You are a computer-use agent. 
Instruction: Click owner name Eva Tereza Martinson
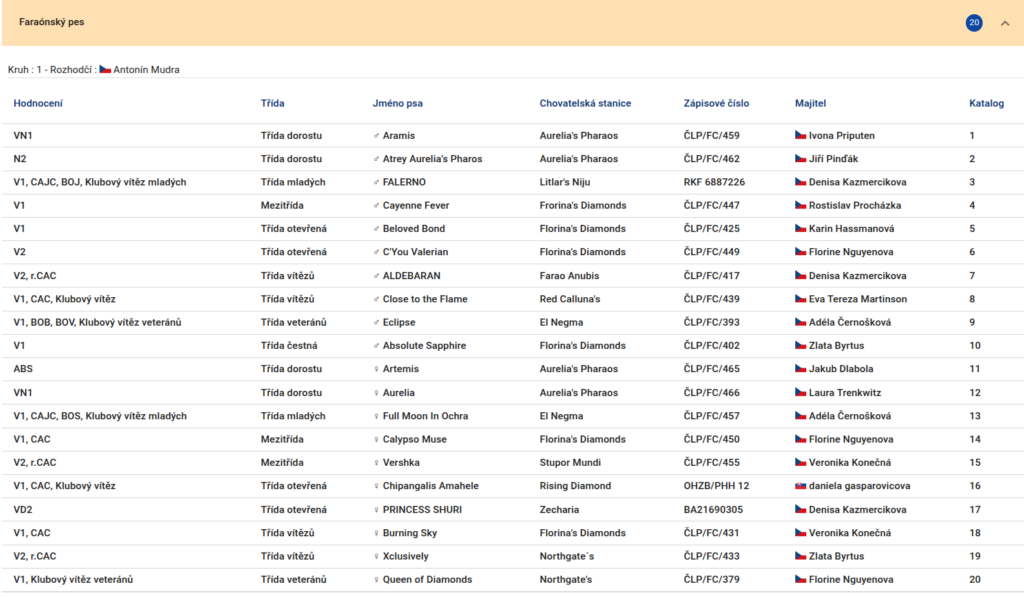coord(858,299)
